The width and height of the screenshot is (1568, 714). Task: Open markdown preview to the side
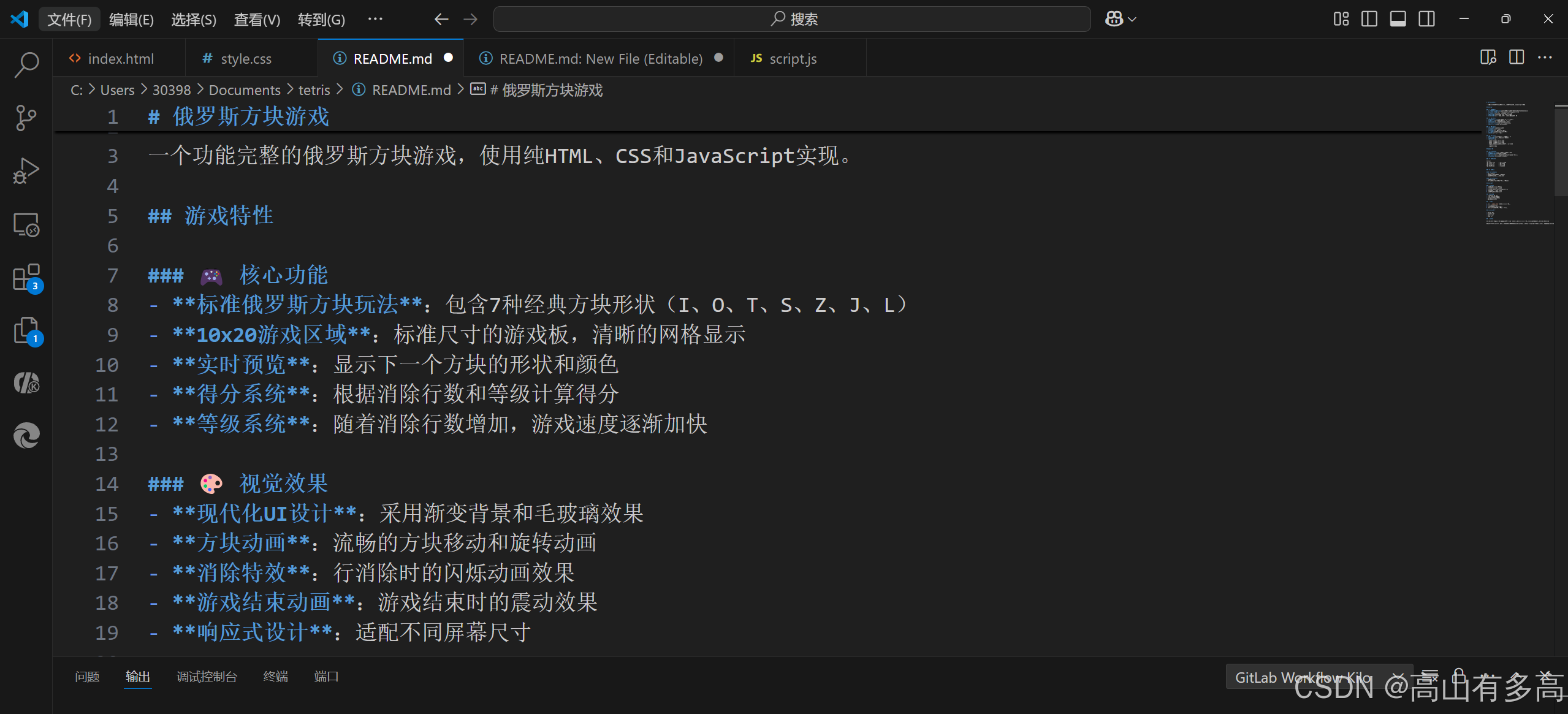point(1488,58)
